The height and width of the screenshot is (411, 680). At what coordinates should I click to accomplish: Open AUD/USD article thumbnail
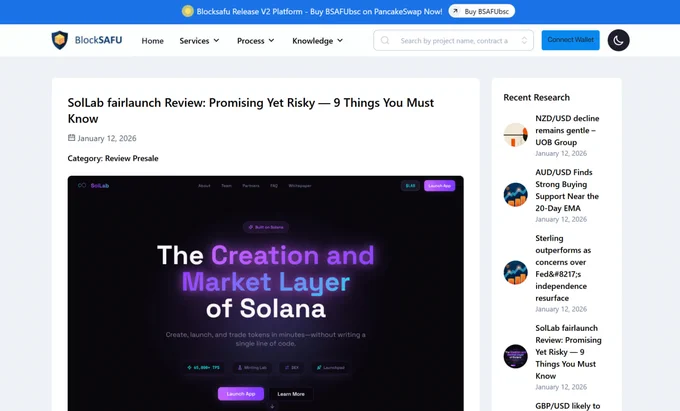(x=516, y=195)
